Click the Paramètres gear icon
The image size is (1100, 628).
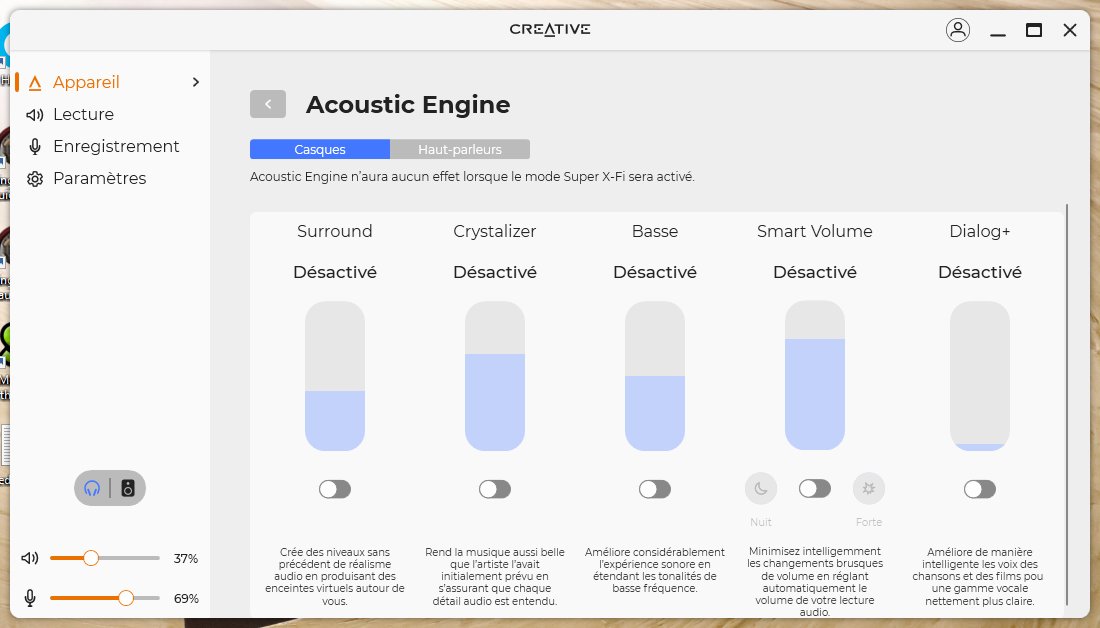(35, 179)
